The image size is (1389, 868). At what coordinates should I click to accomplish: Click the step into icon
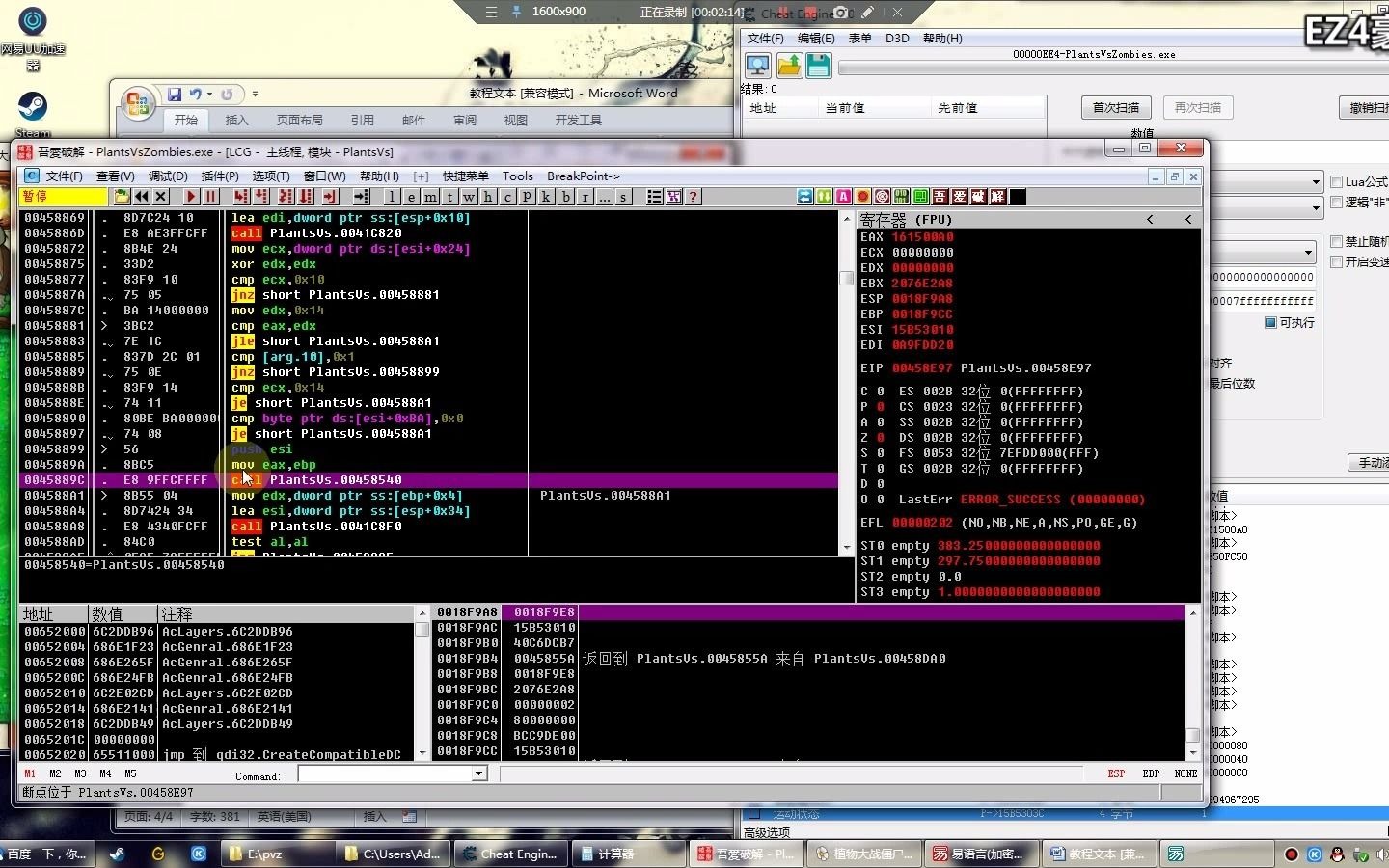[x=240, y=197]
